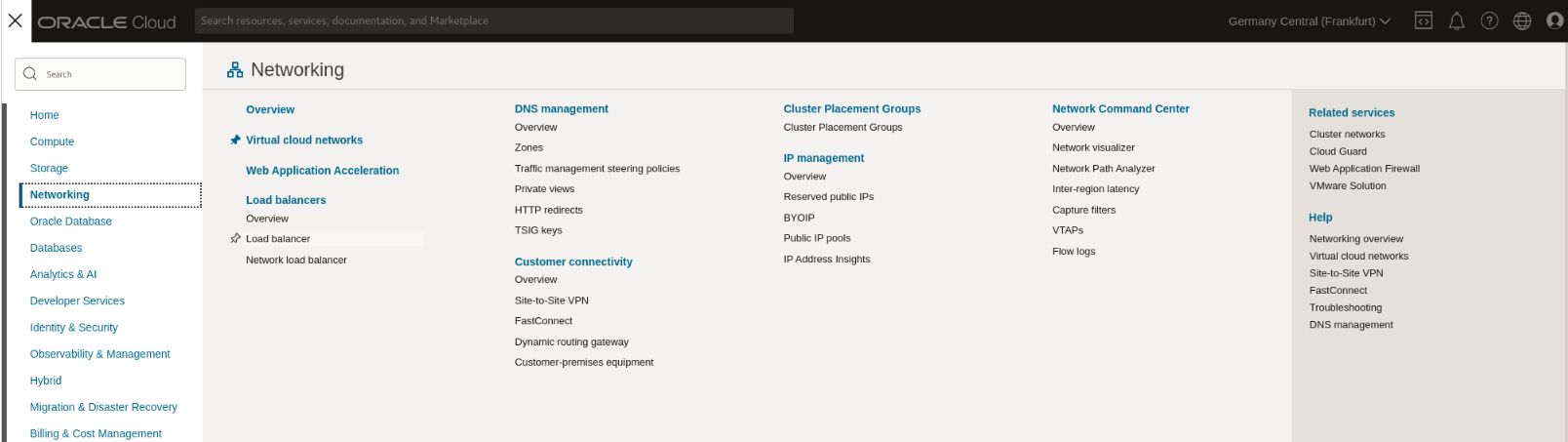The height and width of the screenshot is (442, 1568).
Task: Select Analytics & AI in the menu
Action: [63, 274]
